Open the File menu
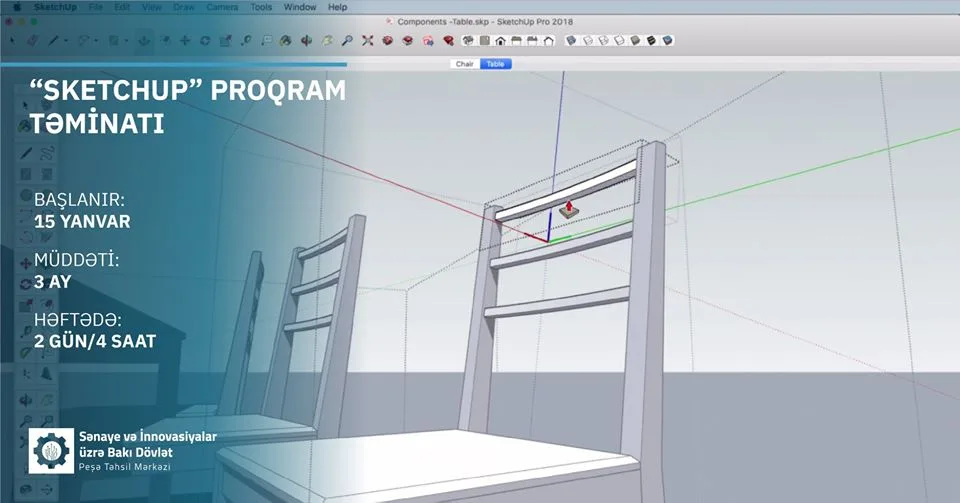 point(96,7)
